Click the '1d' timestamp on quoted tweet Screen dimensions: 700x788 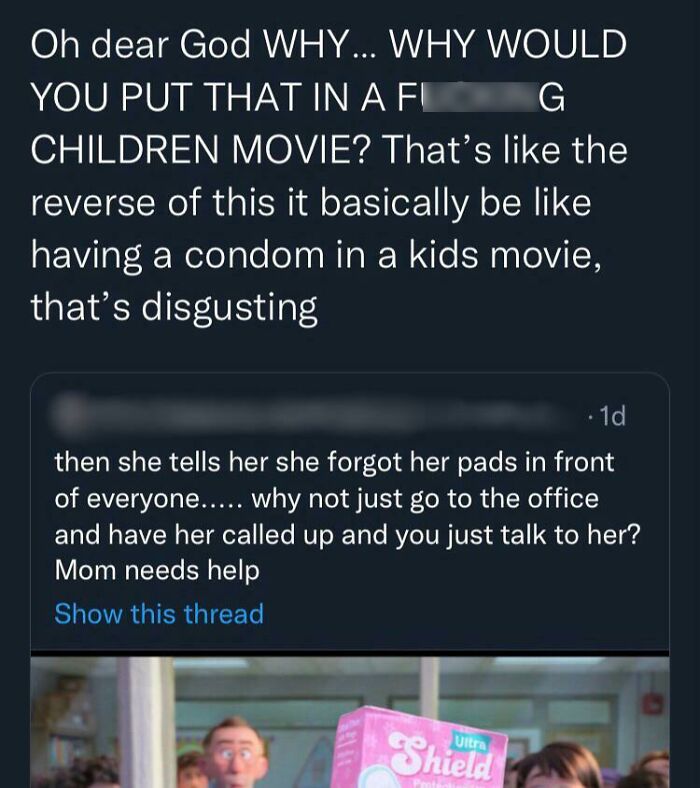coord(613,416)
